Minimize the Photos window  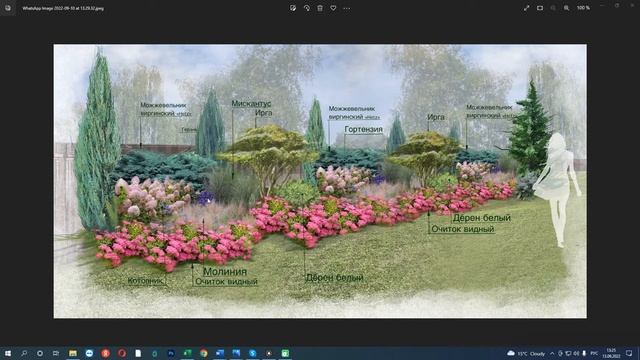click(602, 6)
